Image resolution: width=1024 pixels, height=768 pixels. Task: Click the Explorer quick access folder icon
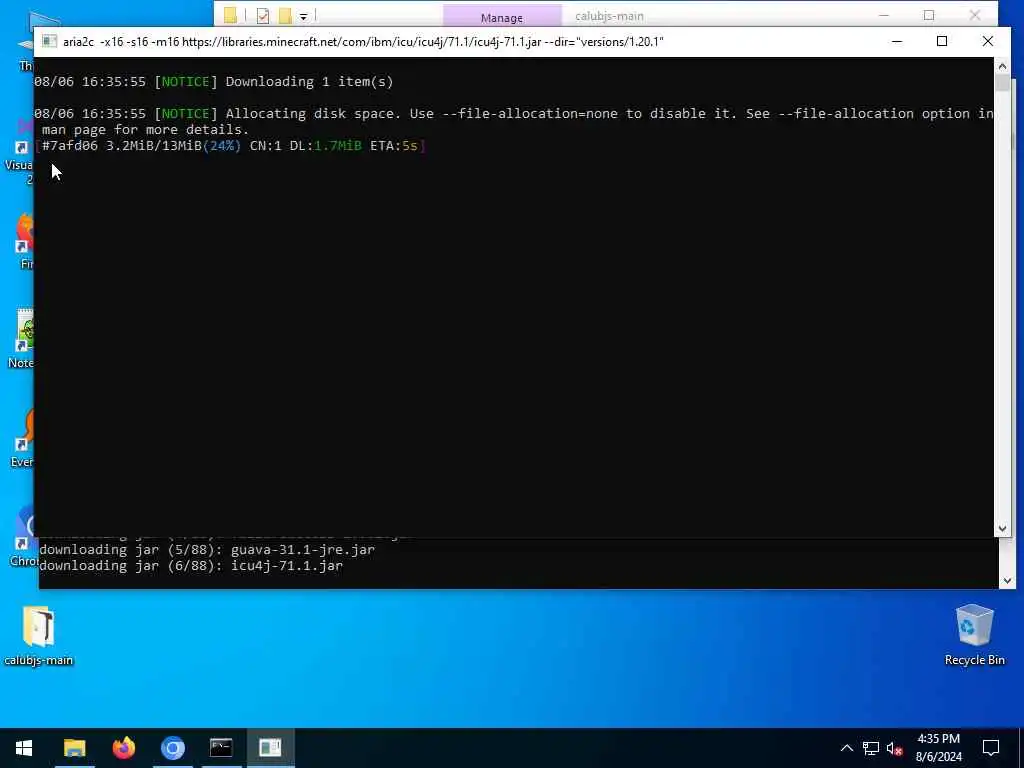[231, 16]
